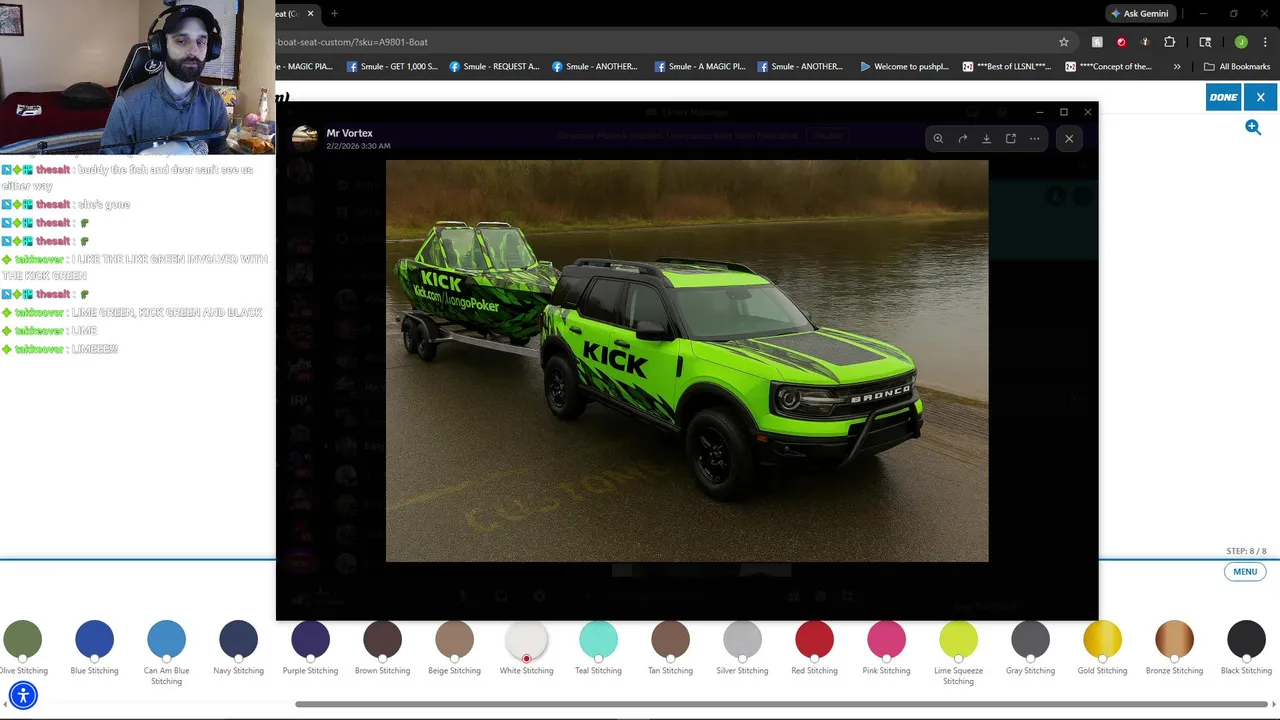Select the Olive Stitching color
This screenshot has width=1280, height=720.
(22, 639)
